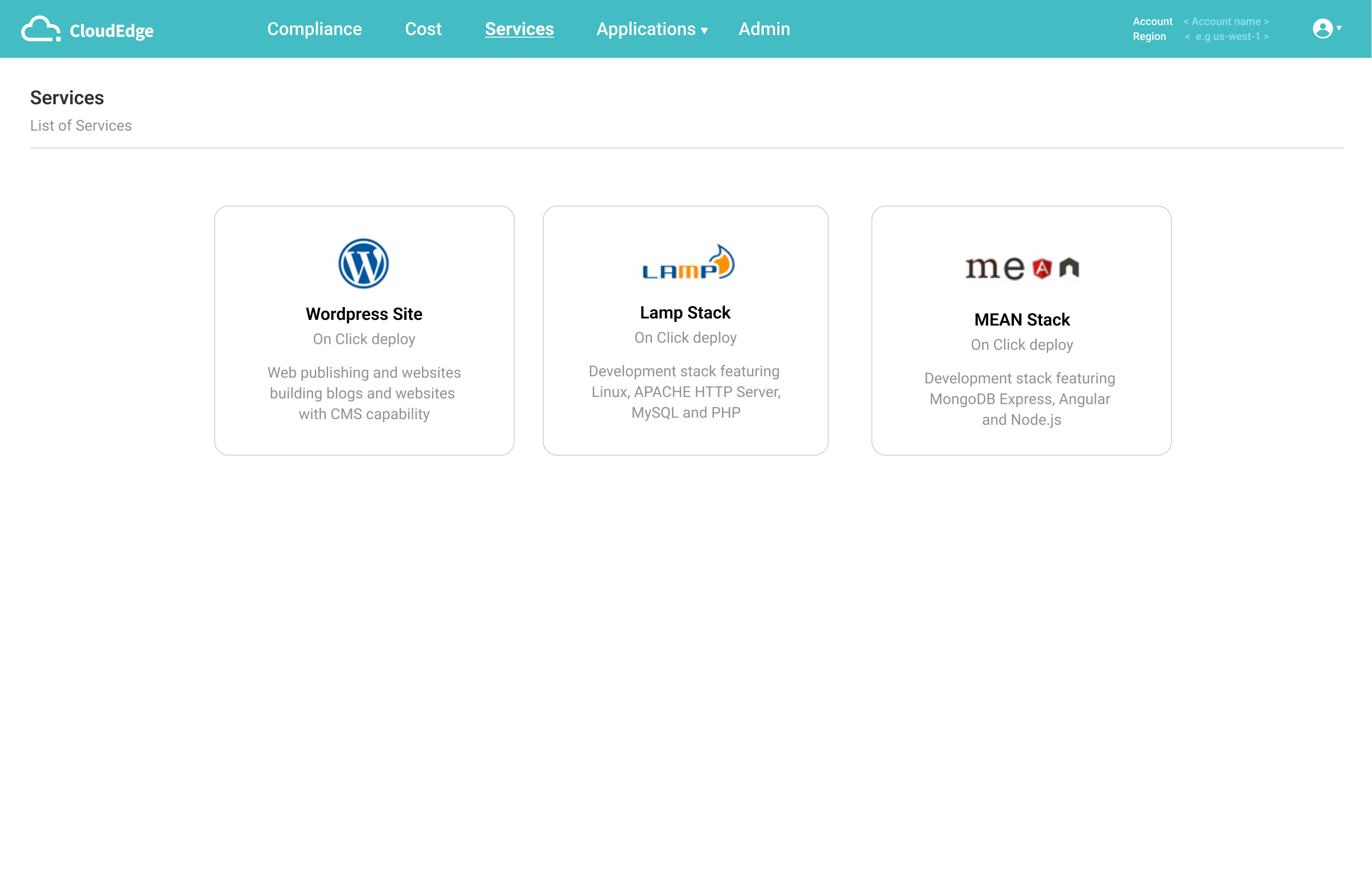Click the Services page heading

pos(67,98)
